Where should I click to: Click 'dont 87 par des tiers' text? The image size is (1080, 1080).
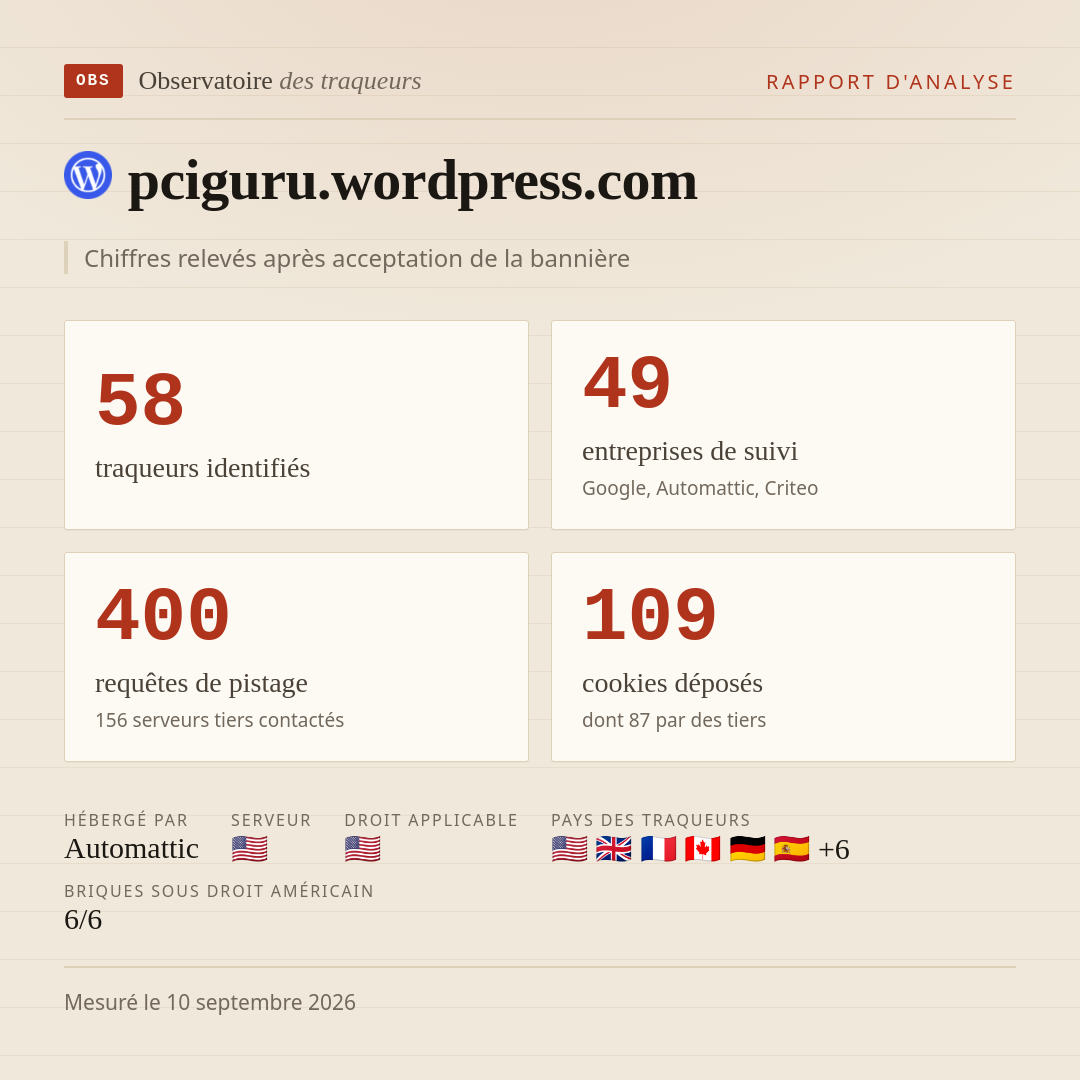point(674,720)
